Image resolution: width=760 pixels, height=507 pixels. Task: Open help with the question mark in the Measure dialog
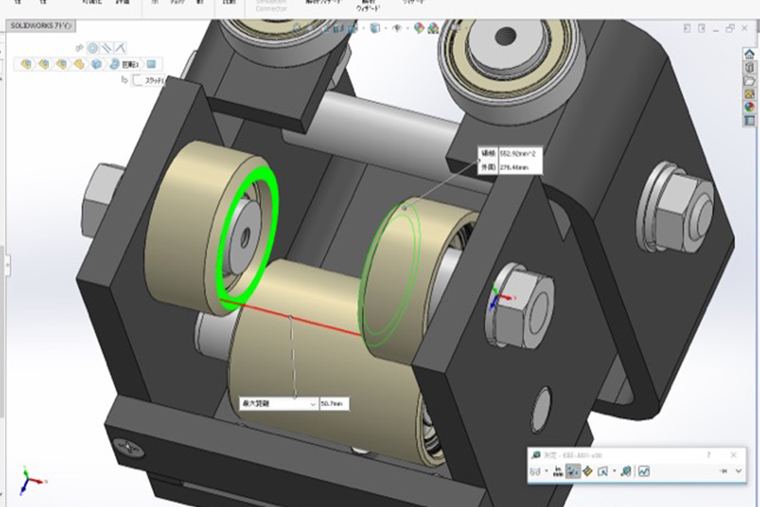point(709,455)
